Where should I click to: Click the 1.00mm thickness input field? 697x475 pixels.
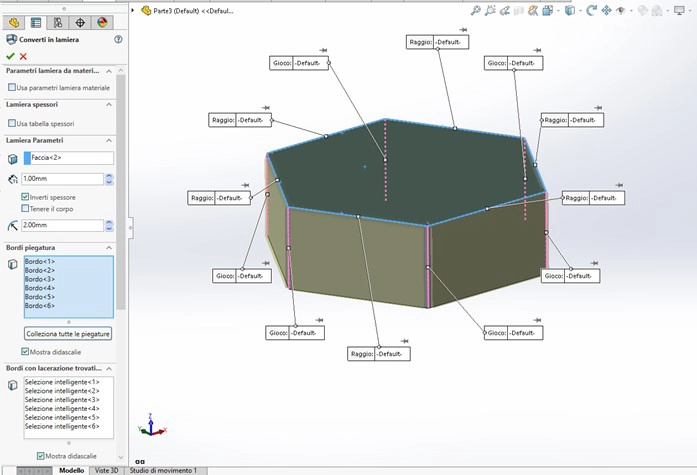[63, 179]
